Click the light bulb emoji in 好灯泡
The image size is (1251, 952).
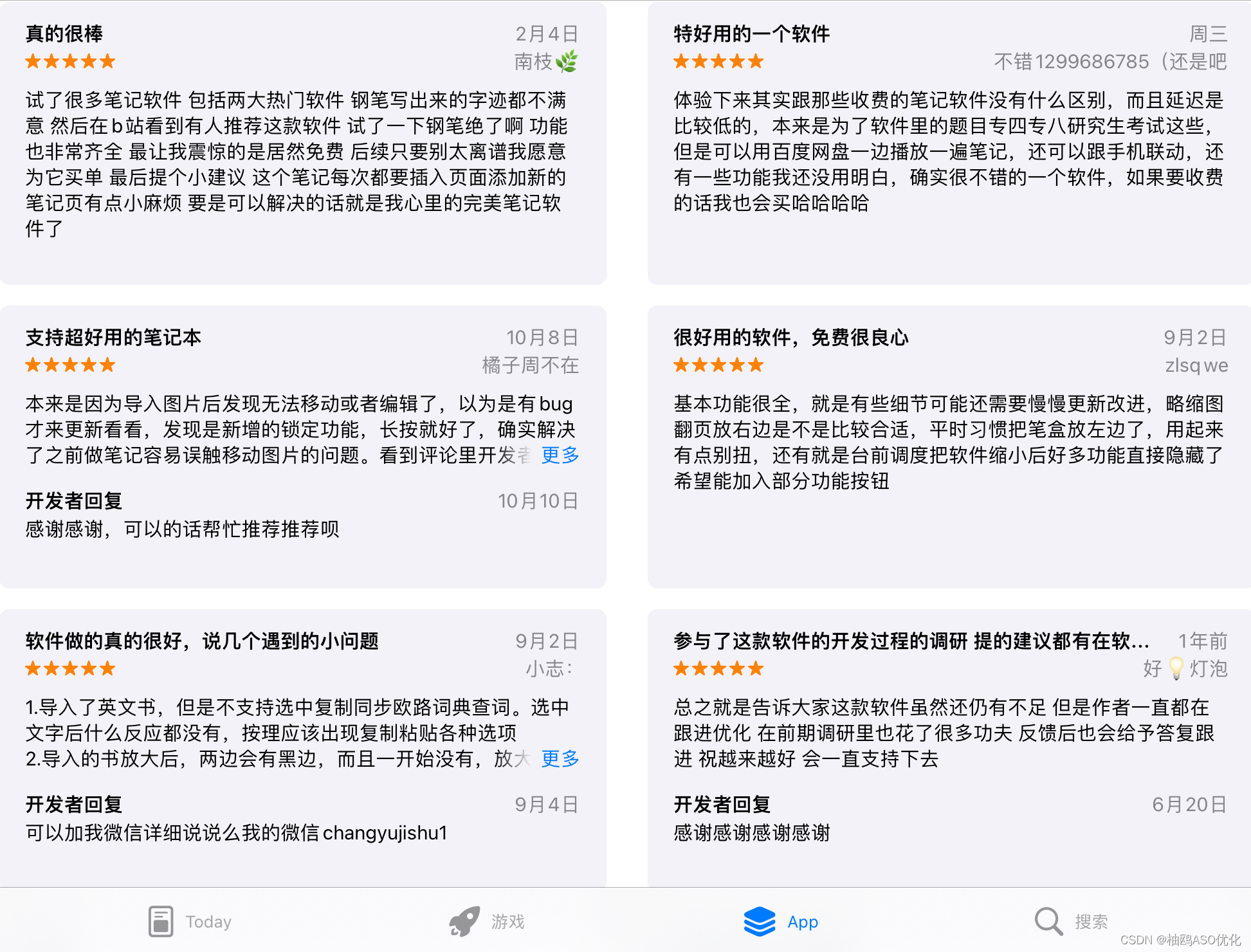(1176, 668)
